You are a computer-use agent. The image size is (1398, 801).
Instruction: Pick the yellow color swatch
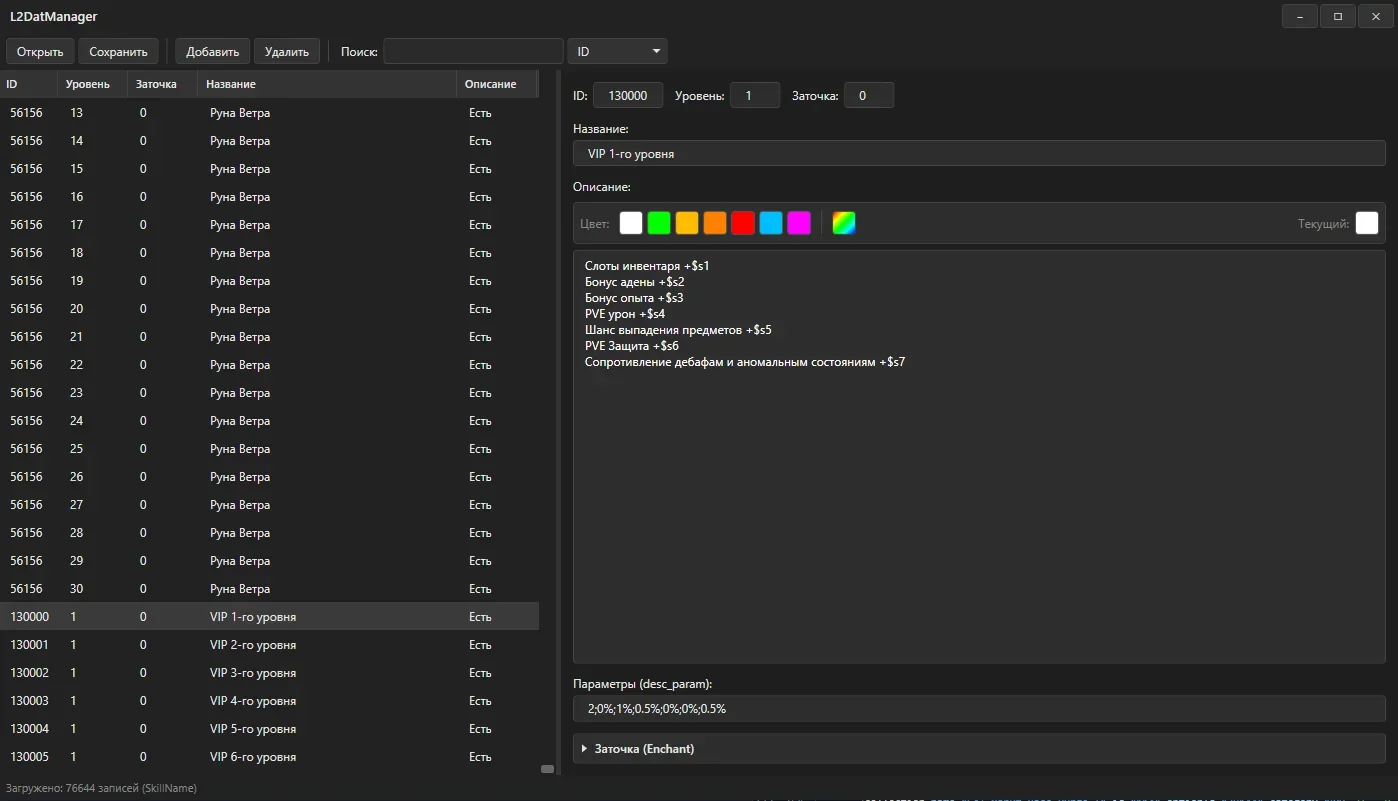tap(687, 223)
